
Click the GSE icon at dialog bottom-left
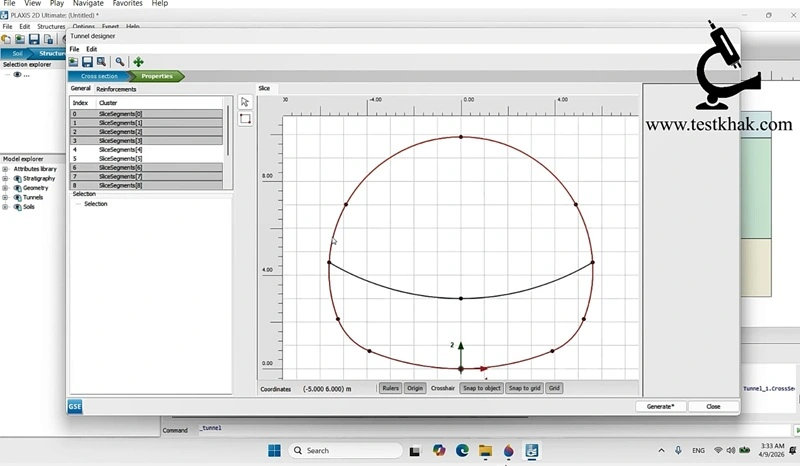point(74,406)
